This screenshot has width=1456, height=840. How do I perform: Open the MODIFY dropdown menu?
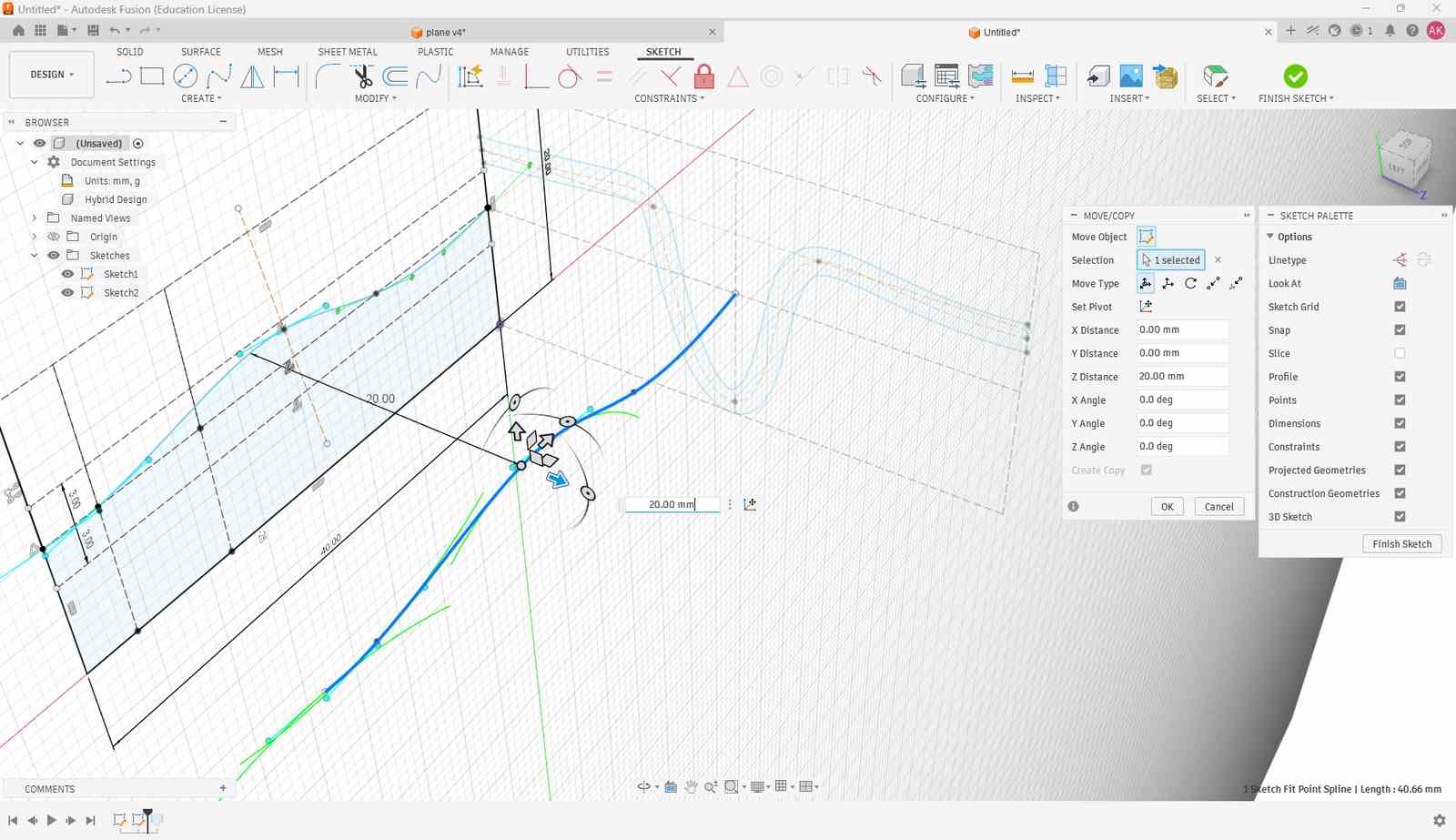pyautogui.click(x=376, y=98)
